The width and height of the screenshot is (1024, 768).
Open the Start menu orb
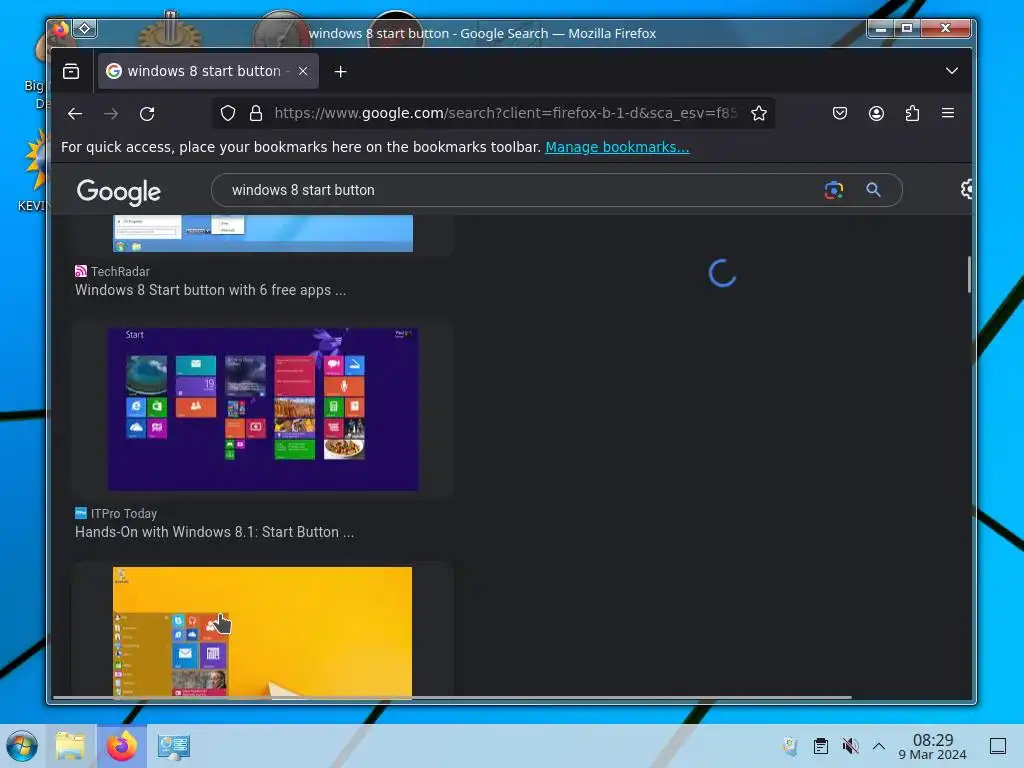22,746
